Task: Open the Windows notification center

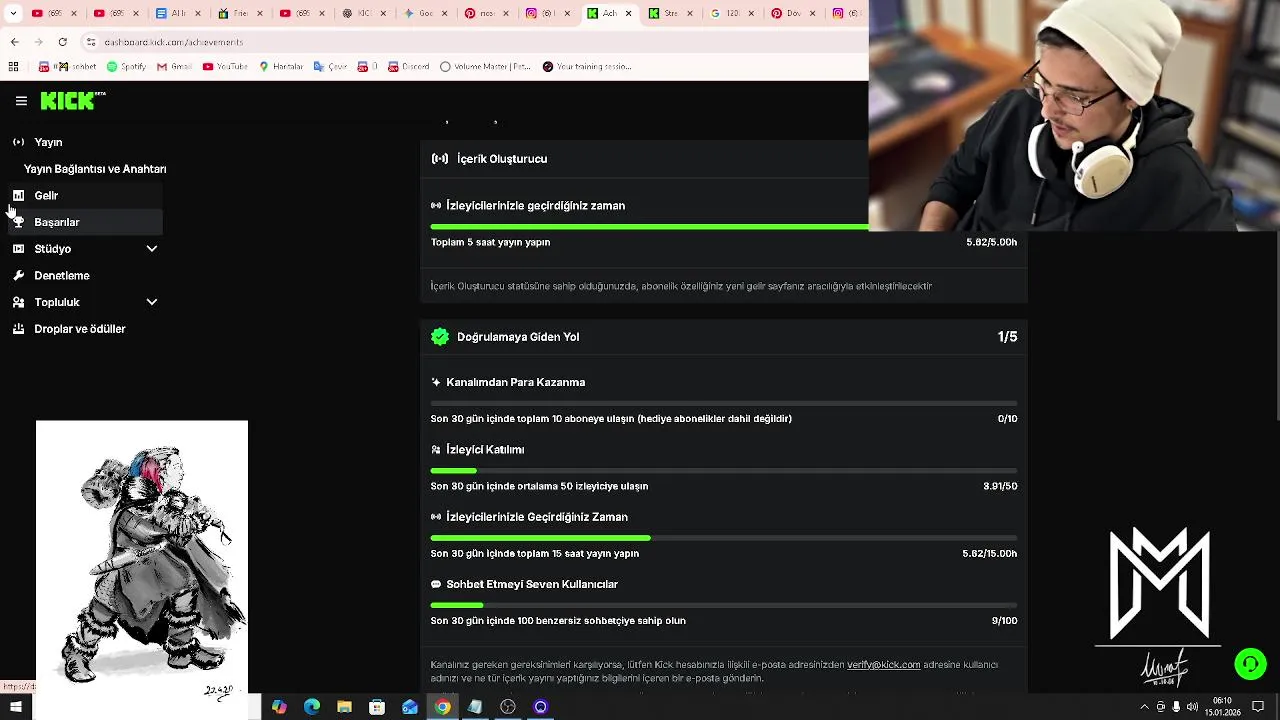Action: click(1258, 707)
